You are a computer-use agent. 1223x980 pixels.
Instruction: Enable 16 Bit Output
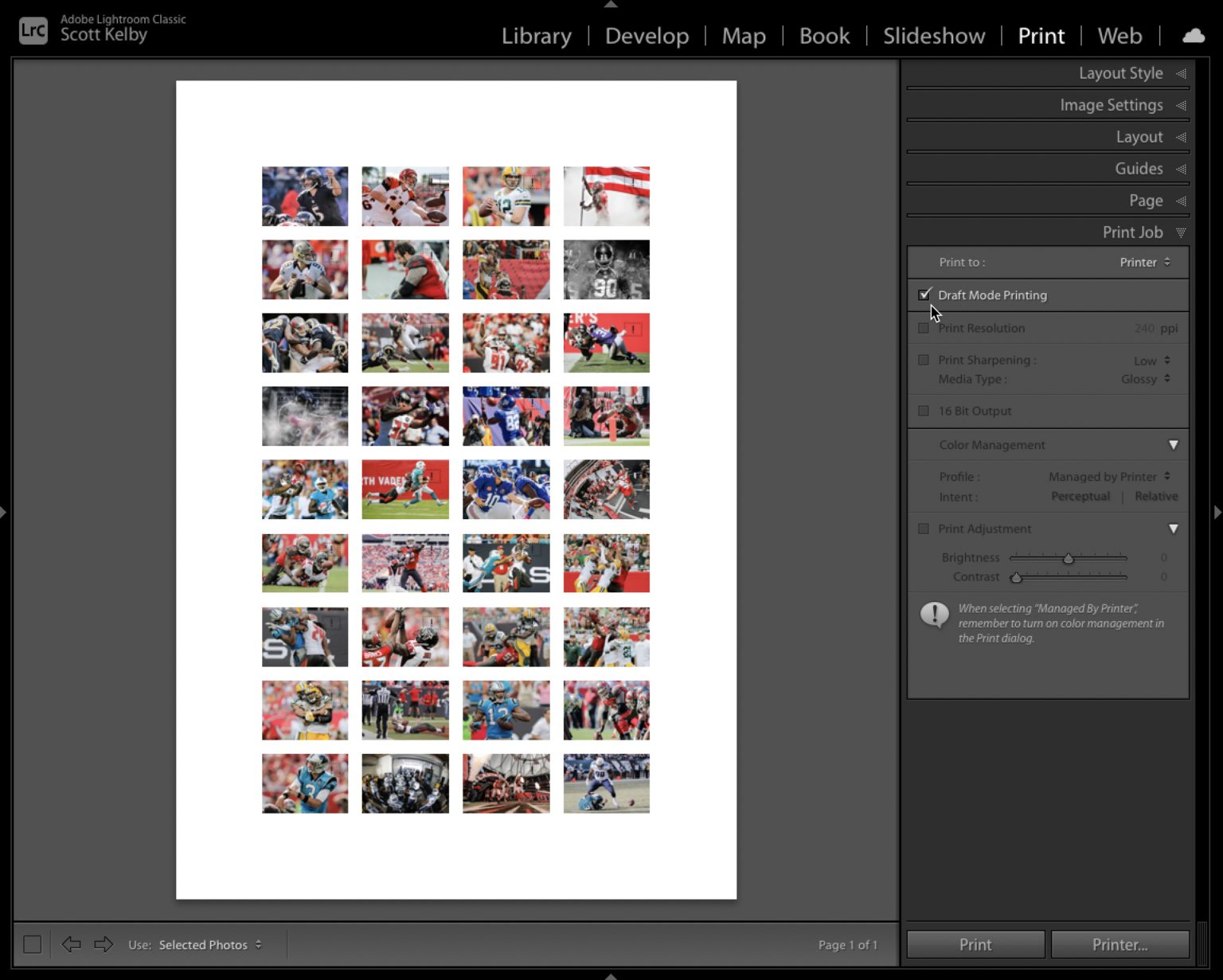pyautogui.click(x=924, y=411)
